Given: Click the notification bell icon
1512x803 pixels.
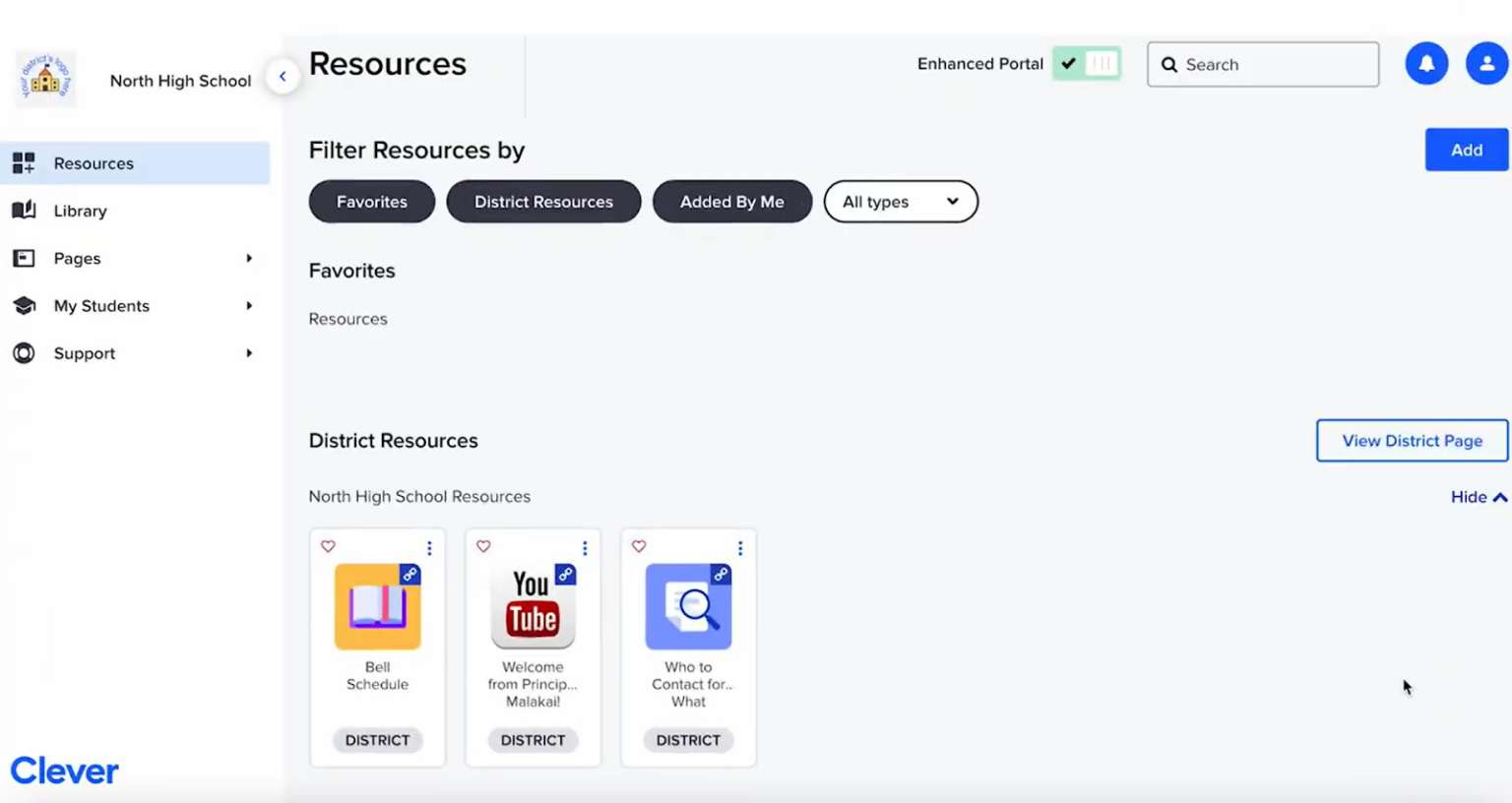Looking at the screenshot, I should [x=1426, y=63].
